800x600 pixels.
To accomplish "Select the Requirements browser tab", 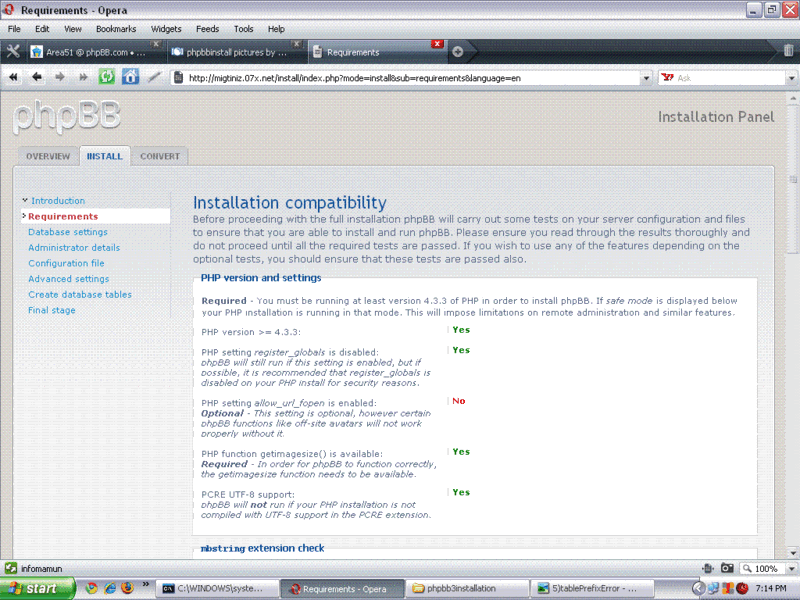I will 378,52.
